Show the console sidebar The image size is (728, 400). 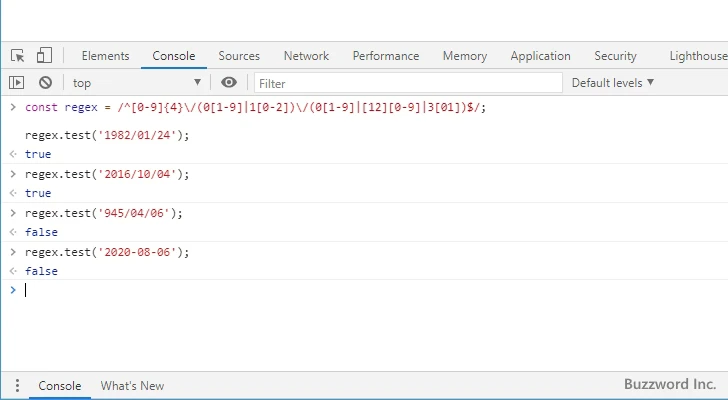17,83
